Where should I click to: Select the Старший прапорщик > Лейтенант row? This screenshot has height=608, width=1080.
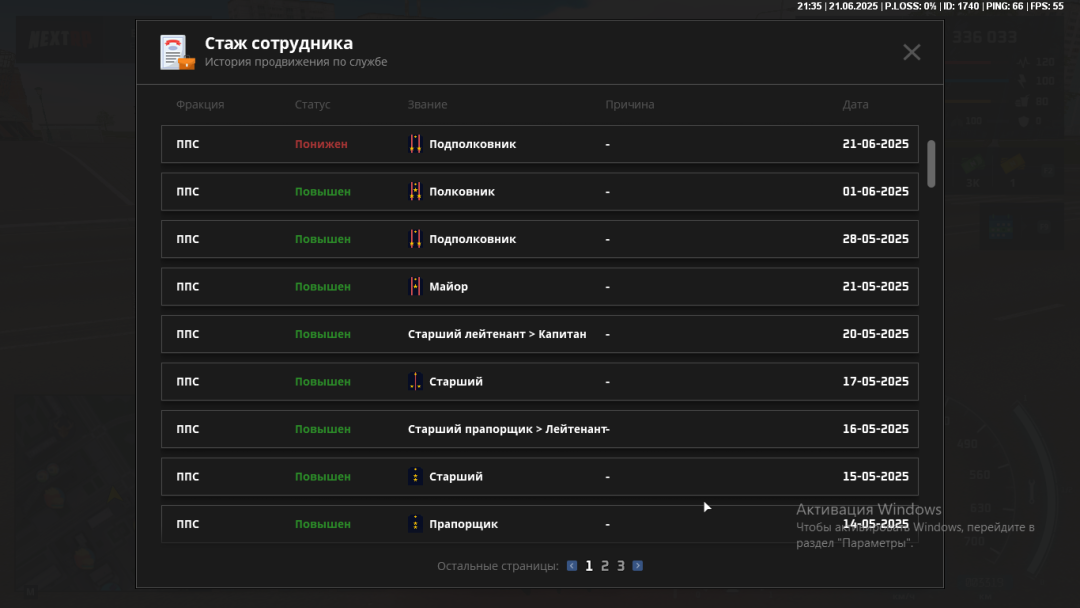click(x=539, y=429)
